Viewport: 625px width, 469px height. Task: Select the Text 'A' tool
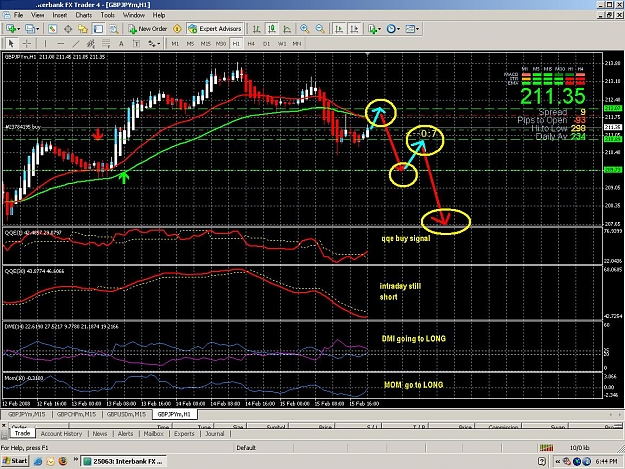pos(121,43)
